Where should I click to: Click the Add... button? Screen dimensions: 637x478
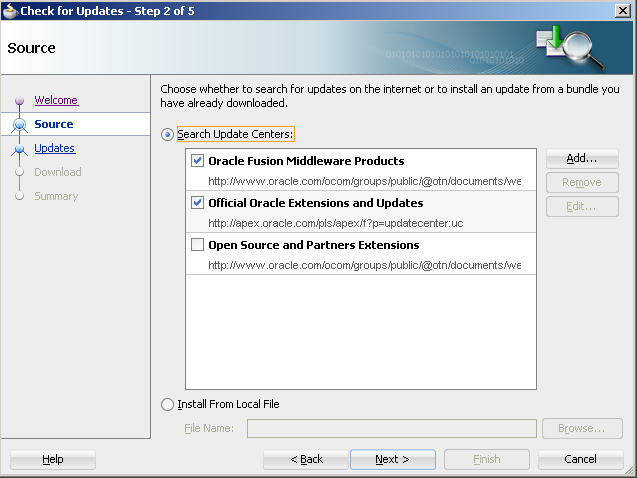pyautogui.click(x=582, y=158)
